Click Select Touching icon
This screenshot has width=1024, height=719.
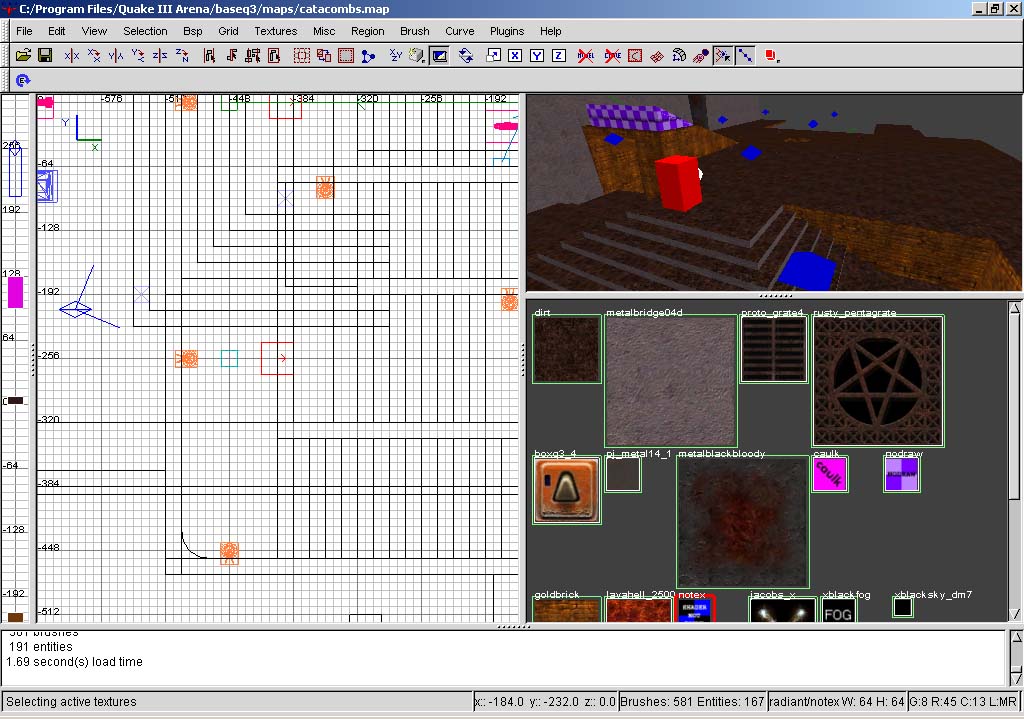pos(231,56)
